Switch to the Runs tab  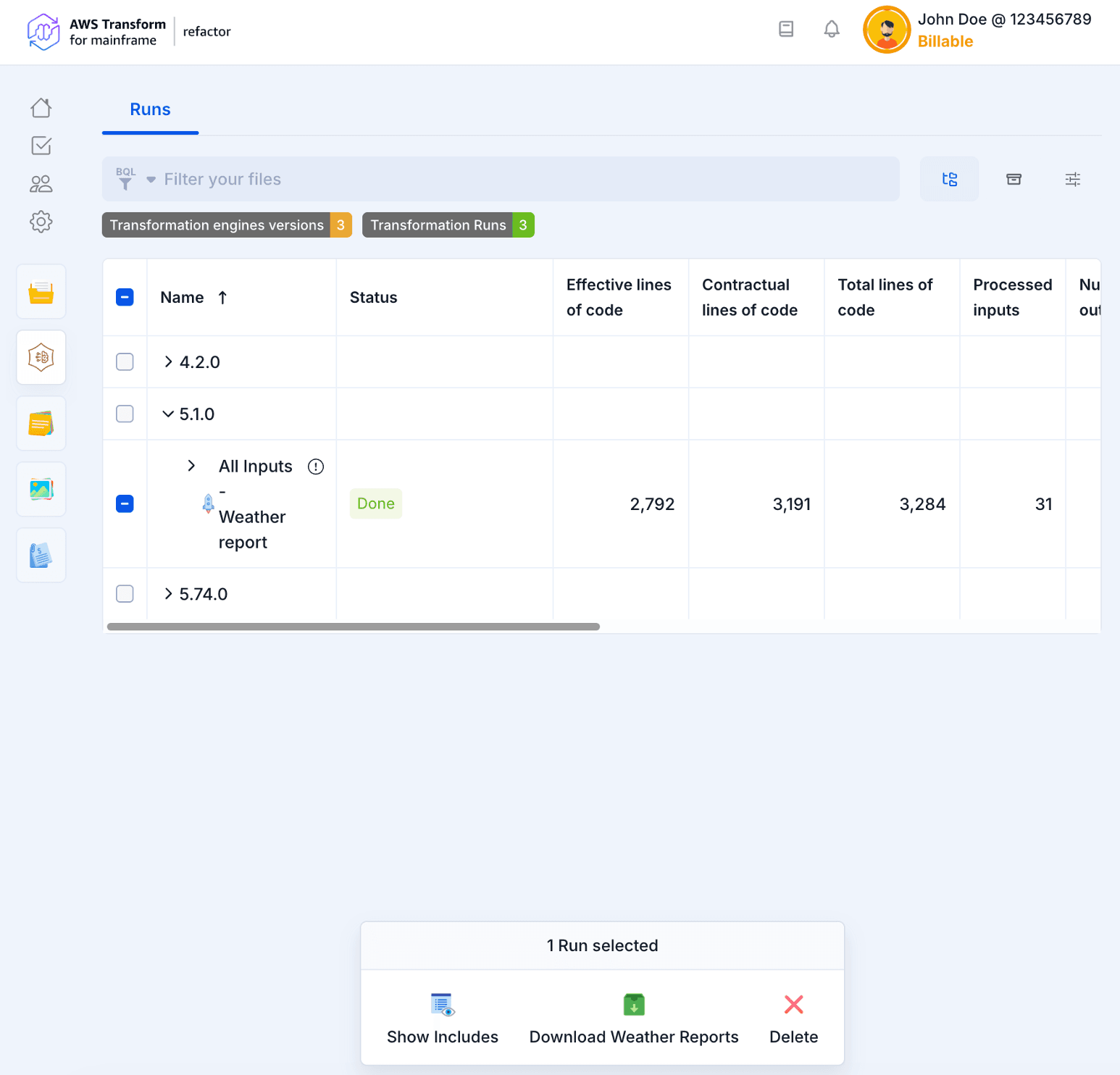pos(150,109)
